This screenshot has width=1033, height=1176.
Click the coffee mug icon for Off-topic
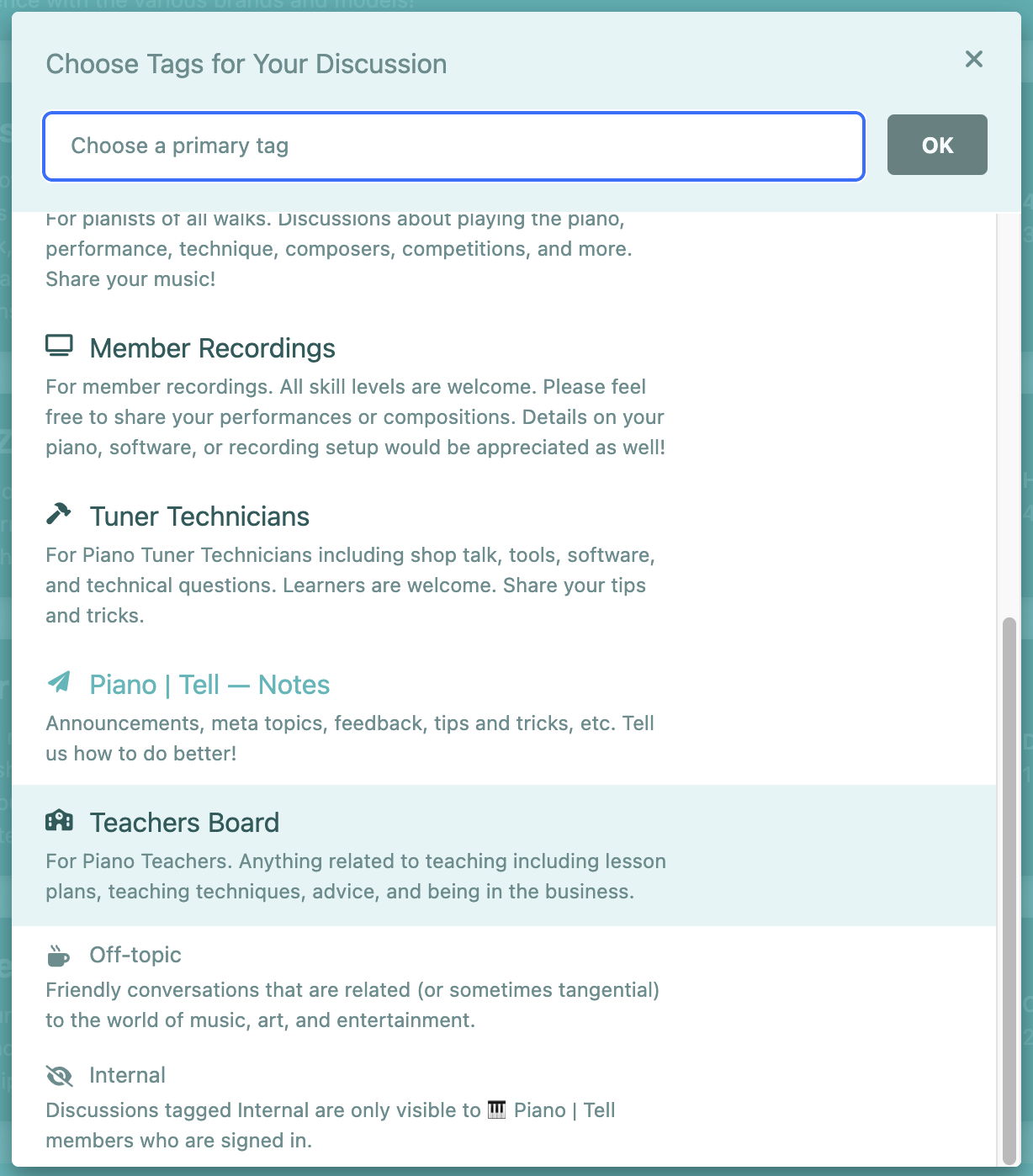pyautogui.click(x=58, y=956)
